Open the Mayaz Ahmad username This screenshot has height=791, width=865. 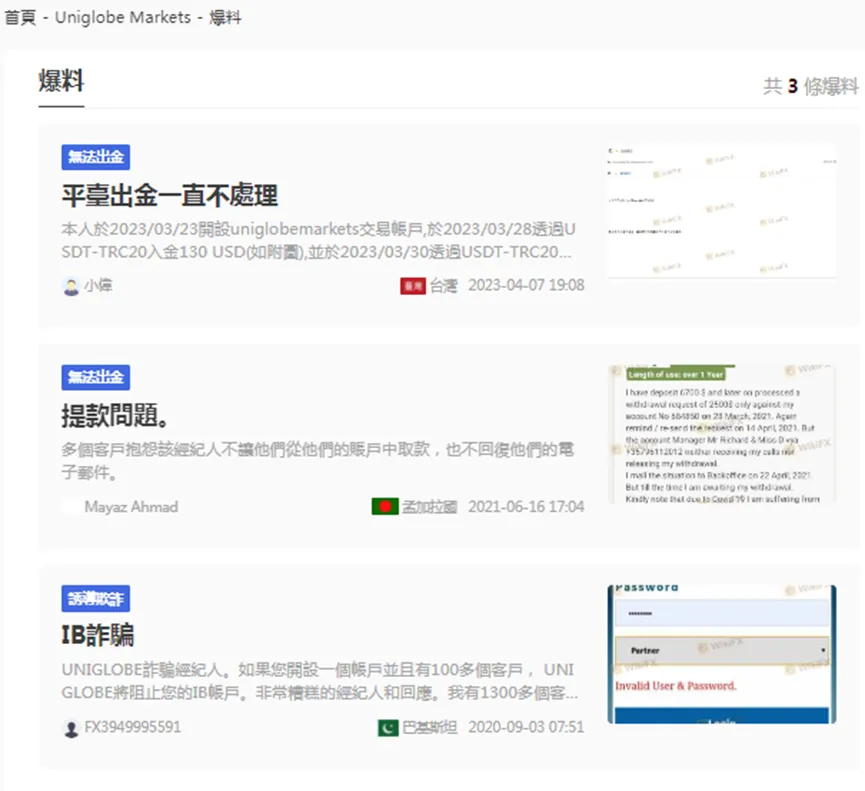(x=131, y=507)
